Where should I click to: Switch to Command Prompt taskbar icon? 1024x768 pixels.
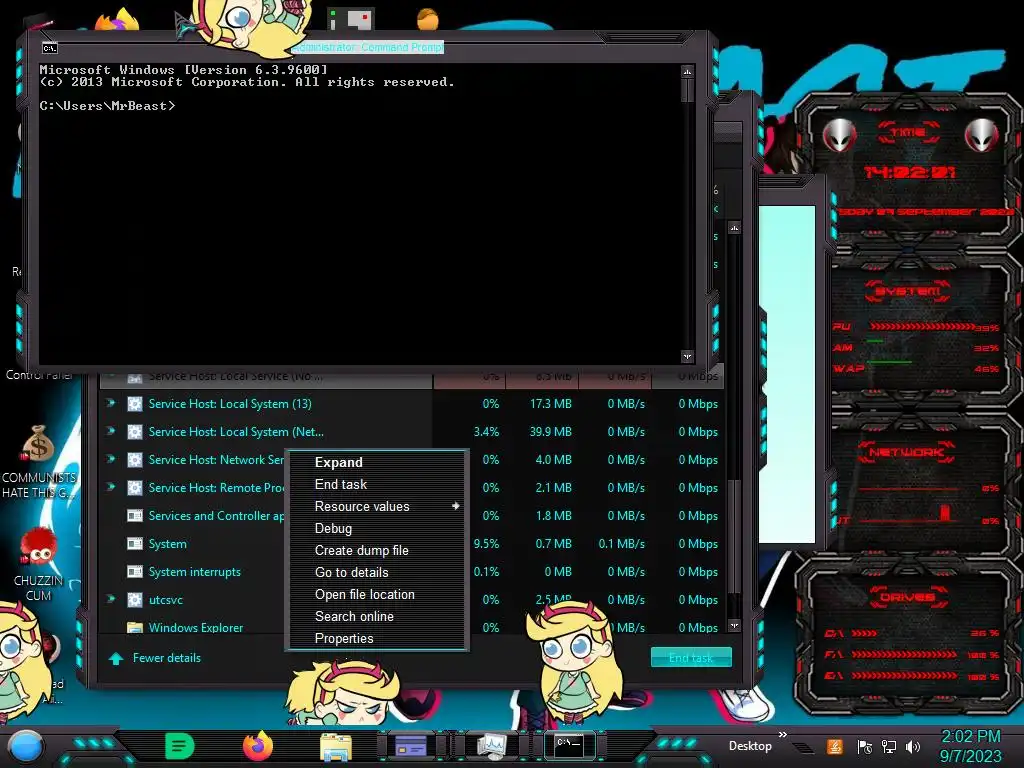click(x=569, y=746)
